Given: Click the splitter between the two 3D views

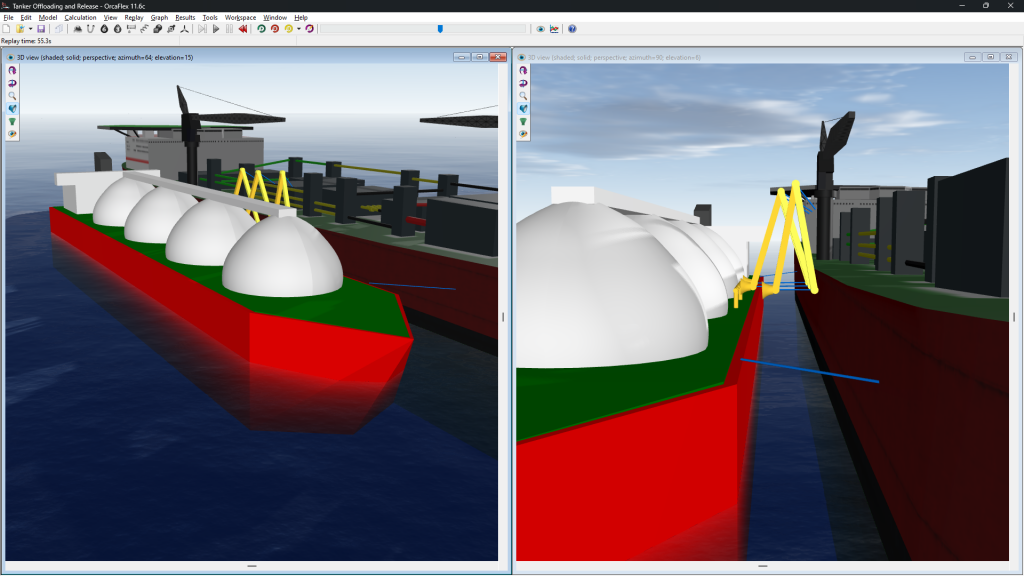Looking at the screenshot, I should click(x=512, y=316).
